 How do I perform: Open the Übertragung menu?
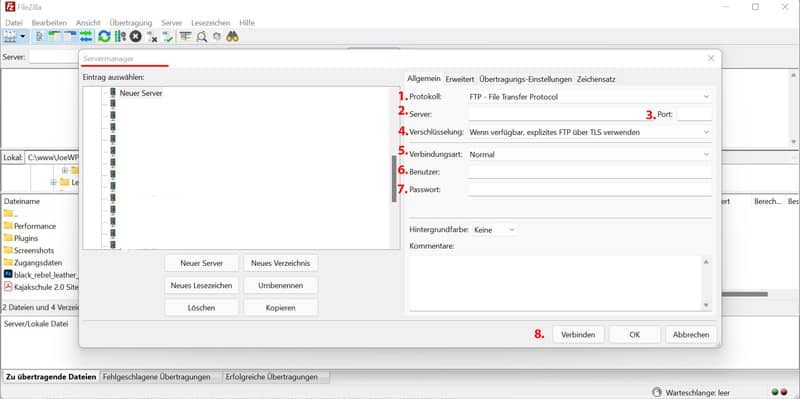pyautogui.click(x=131, y=23)
